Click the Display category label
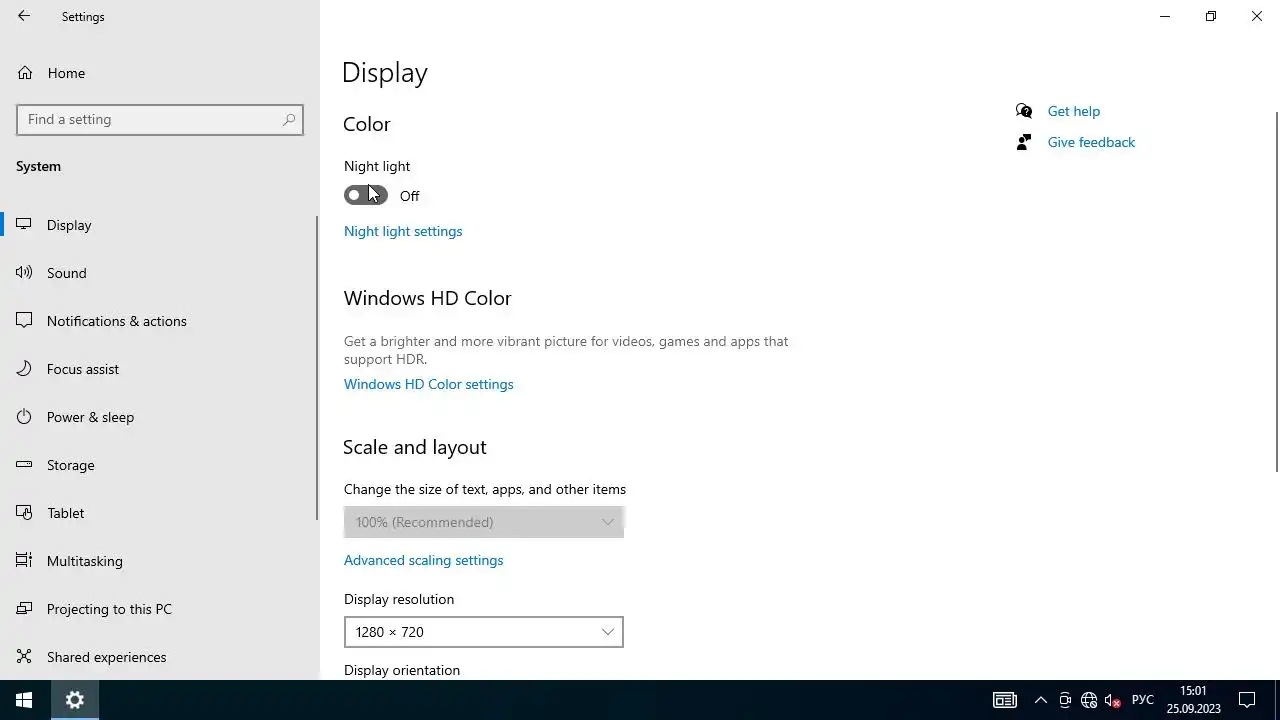 (x=69, y=225)
